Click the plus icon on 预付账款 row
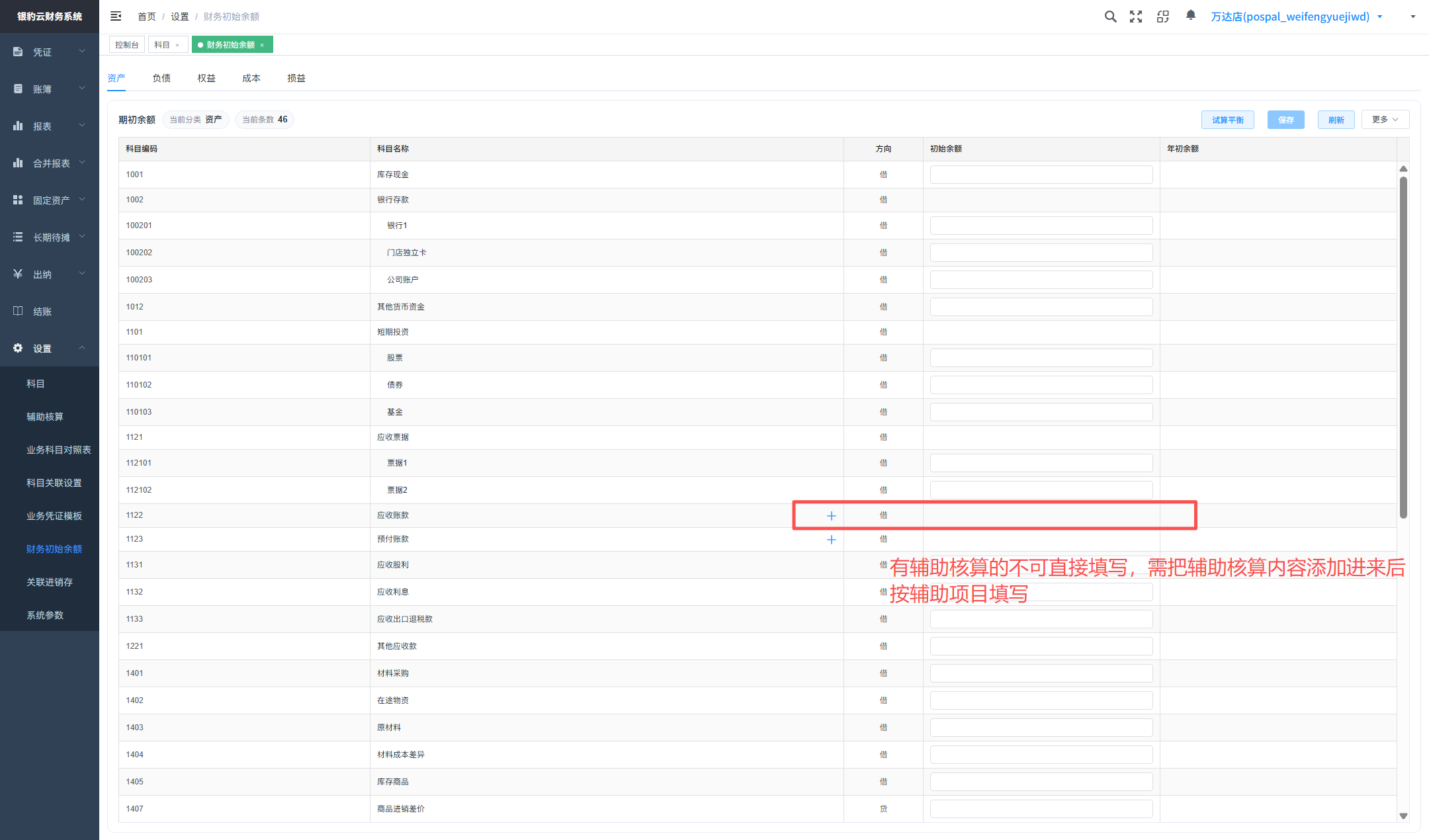Image resolution: width=1429 pixels, height=840 pixels. coord(832,540)
